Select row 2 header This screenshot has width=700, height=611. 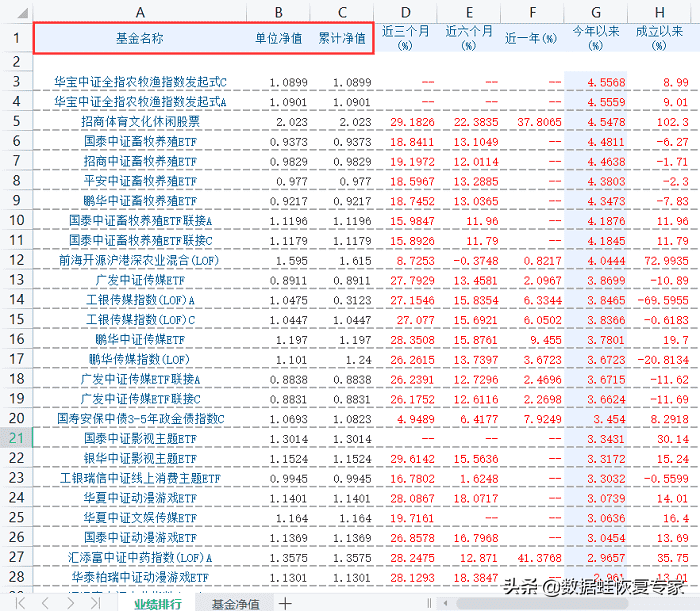17,62
